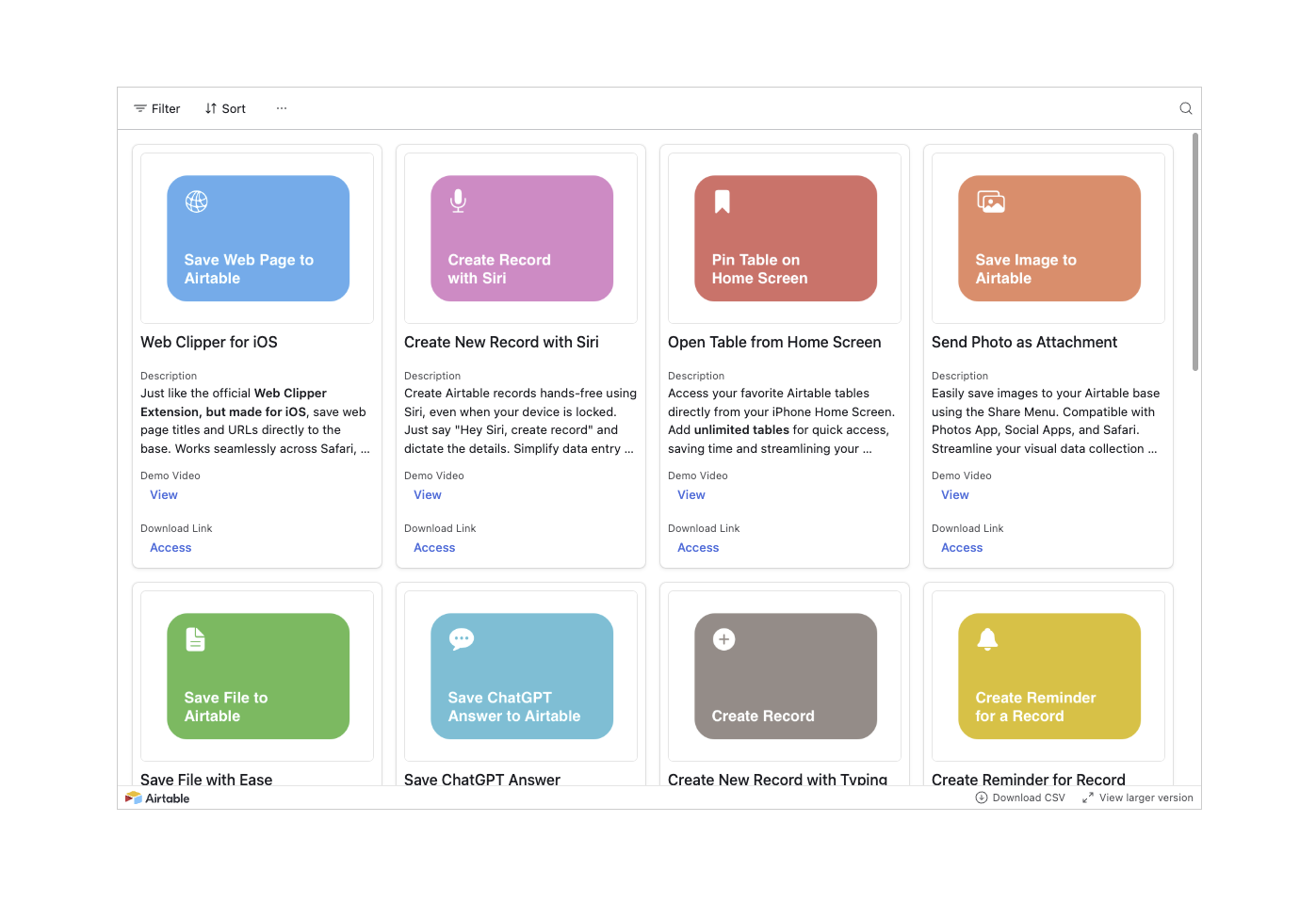The height and width of the screenshot is (902, 1316).
Task: Open the Save File to Airtable thumbnail
Action: click(258, 676)
